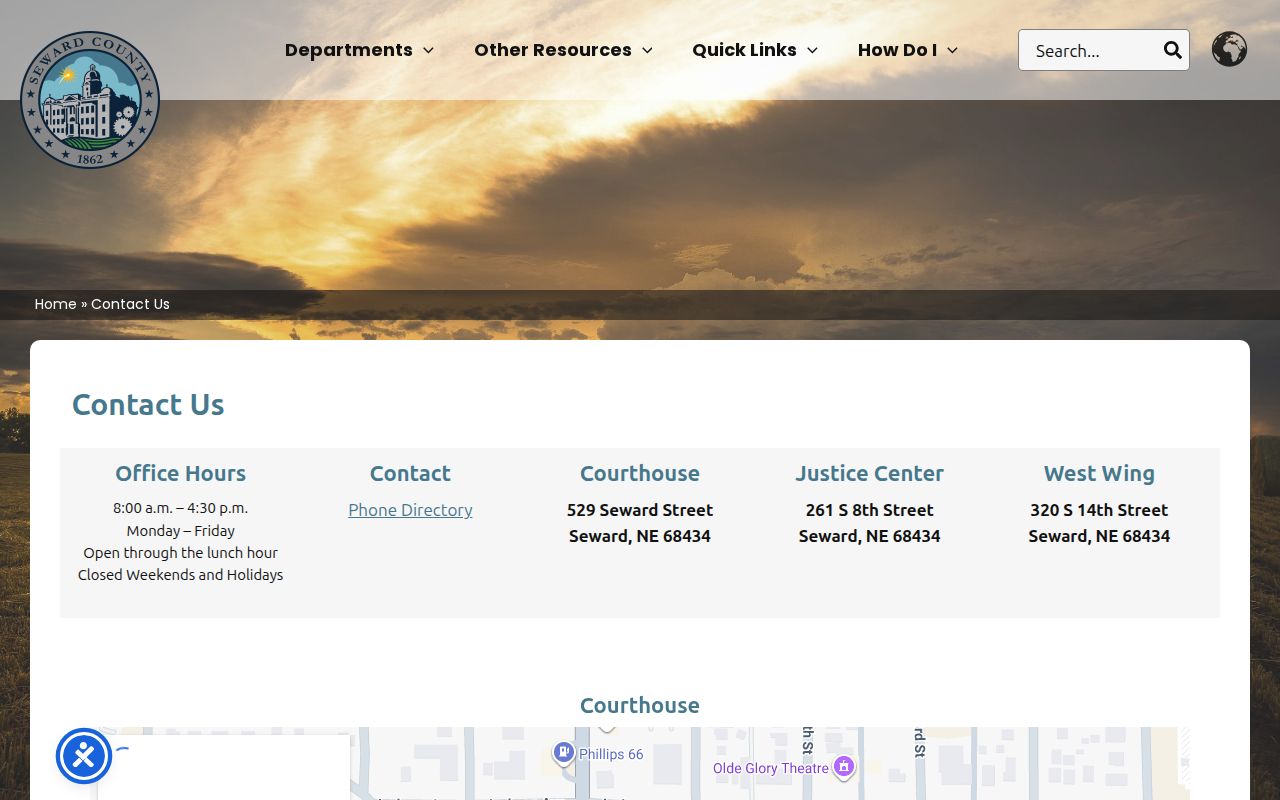The height and width of the screenshot is (800, 1280).
Task: Click the Justice Center heading
Action: 869,473
